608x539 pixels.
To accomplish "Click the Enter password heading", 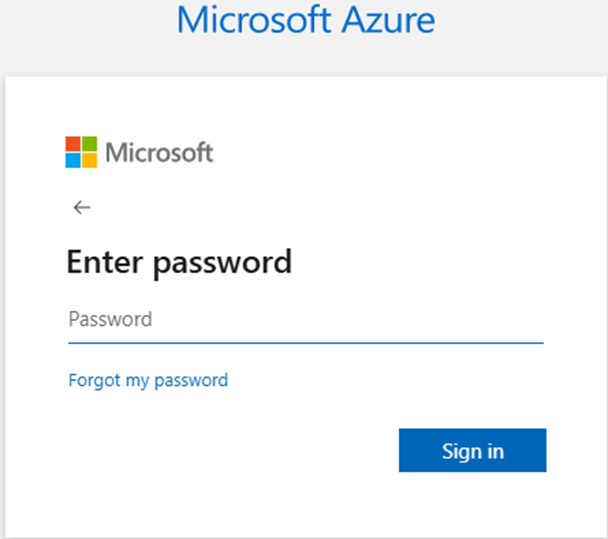I will click(179, 262).
